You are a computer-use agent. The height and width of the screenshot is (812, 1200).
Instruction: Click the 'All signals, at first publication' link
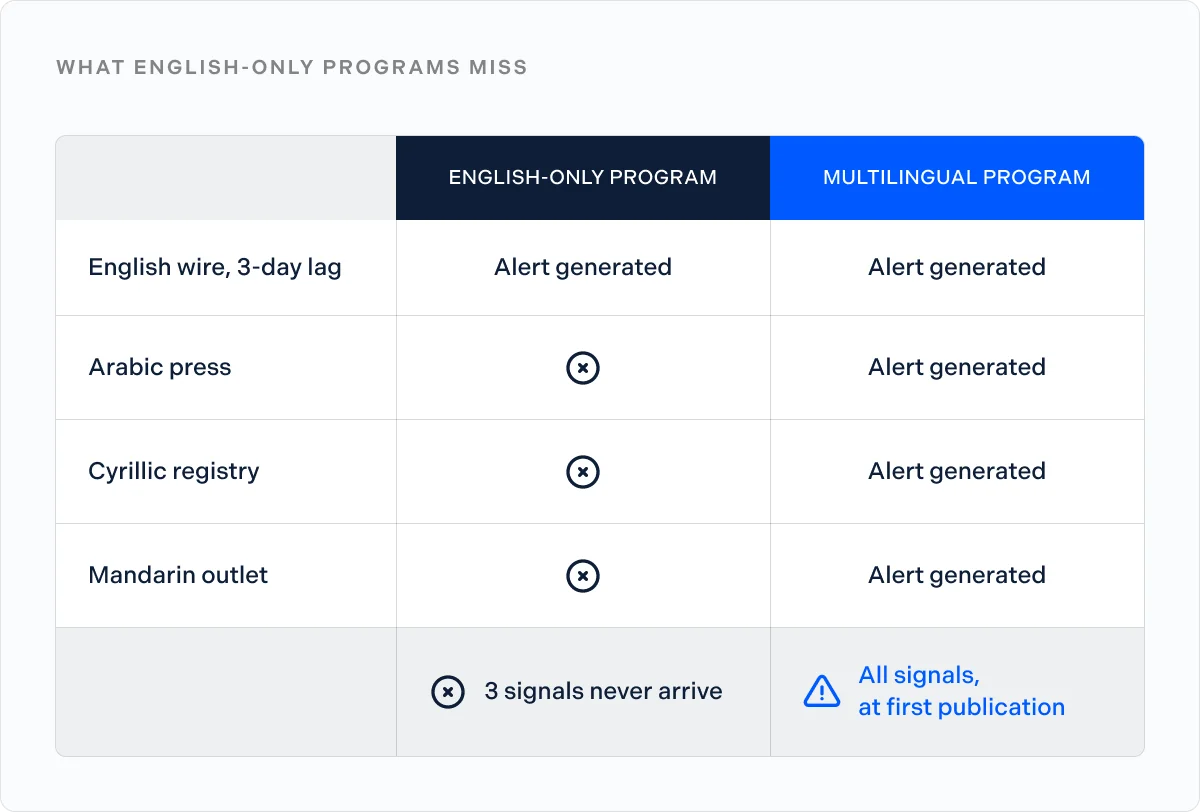point(962,691)
